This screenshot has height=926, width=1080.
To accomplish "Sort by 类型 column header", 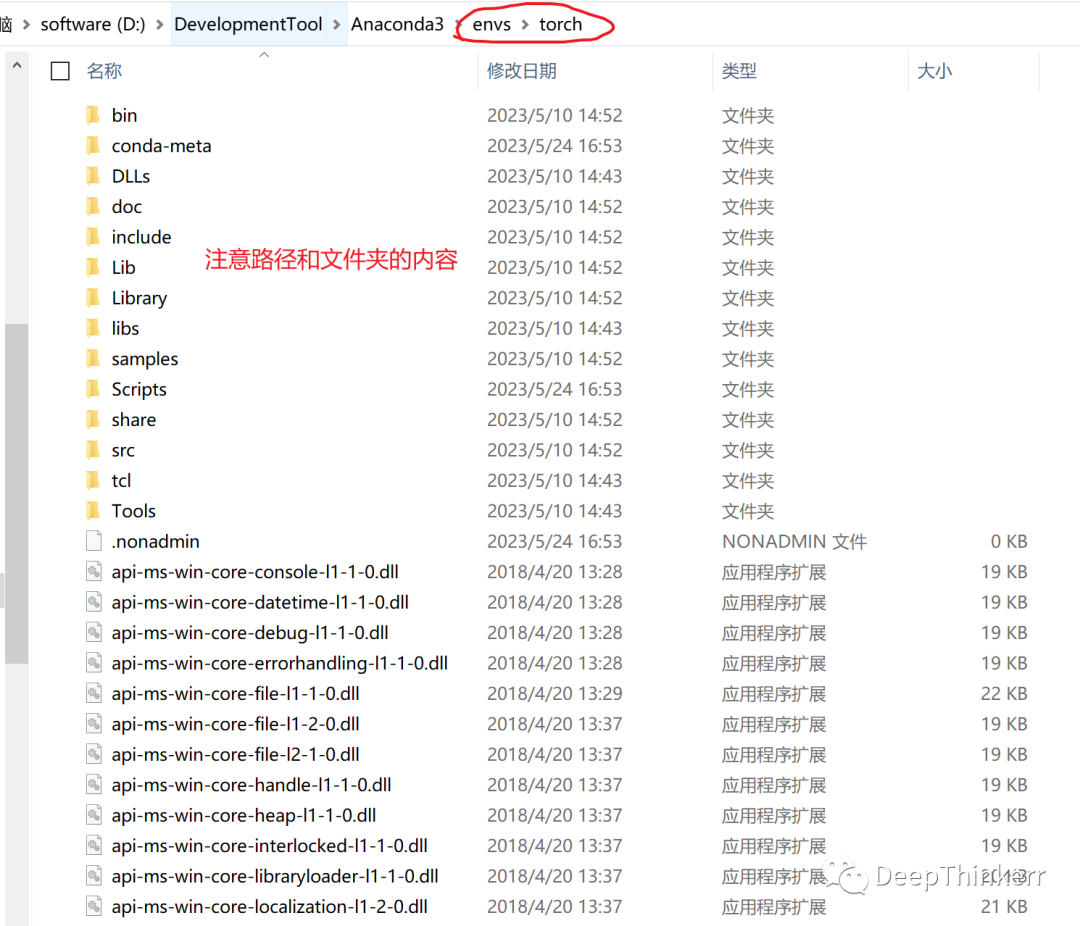I will coord(739,70).
